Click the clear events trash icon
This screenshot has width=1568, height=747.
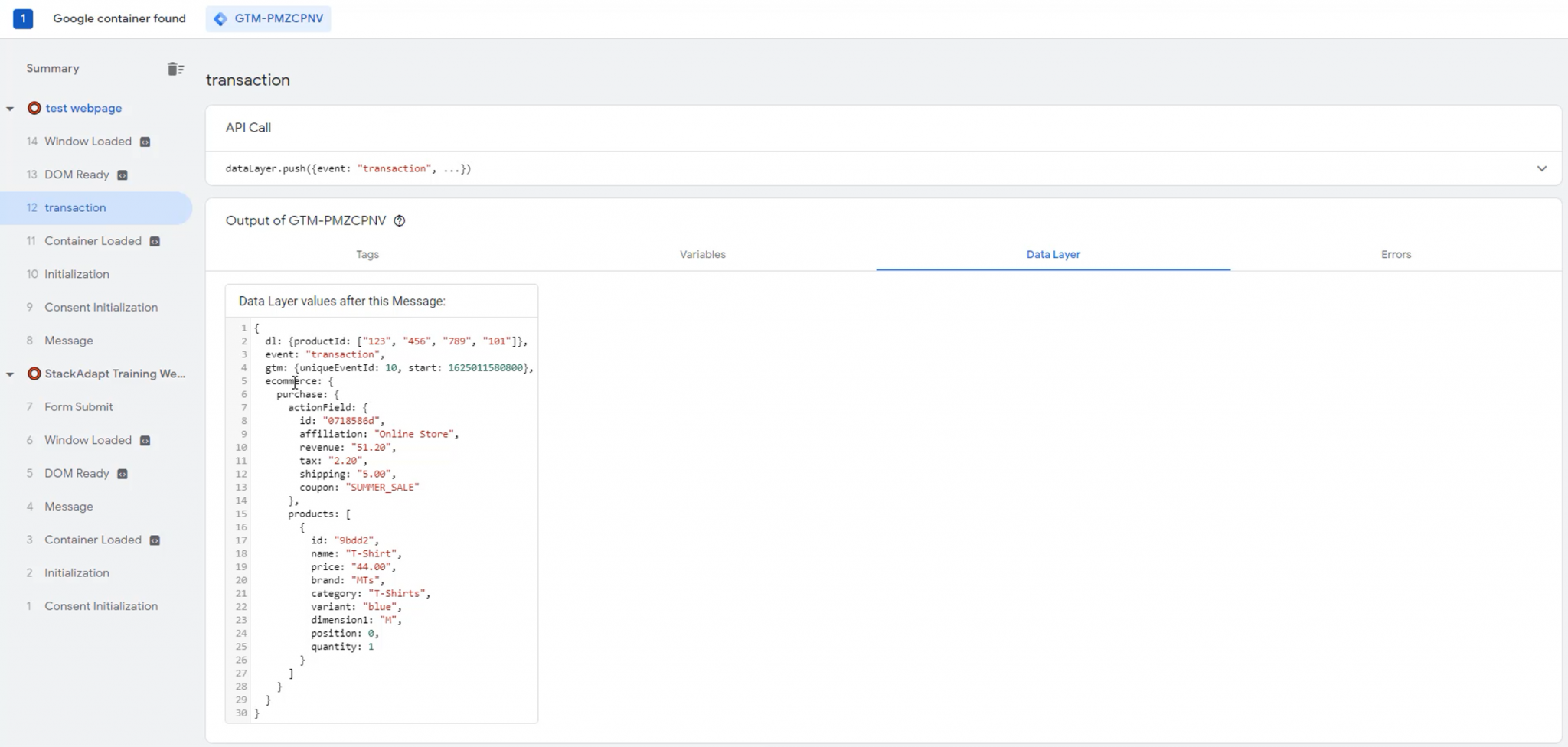(175, 69)
